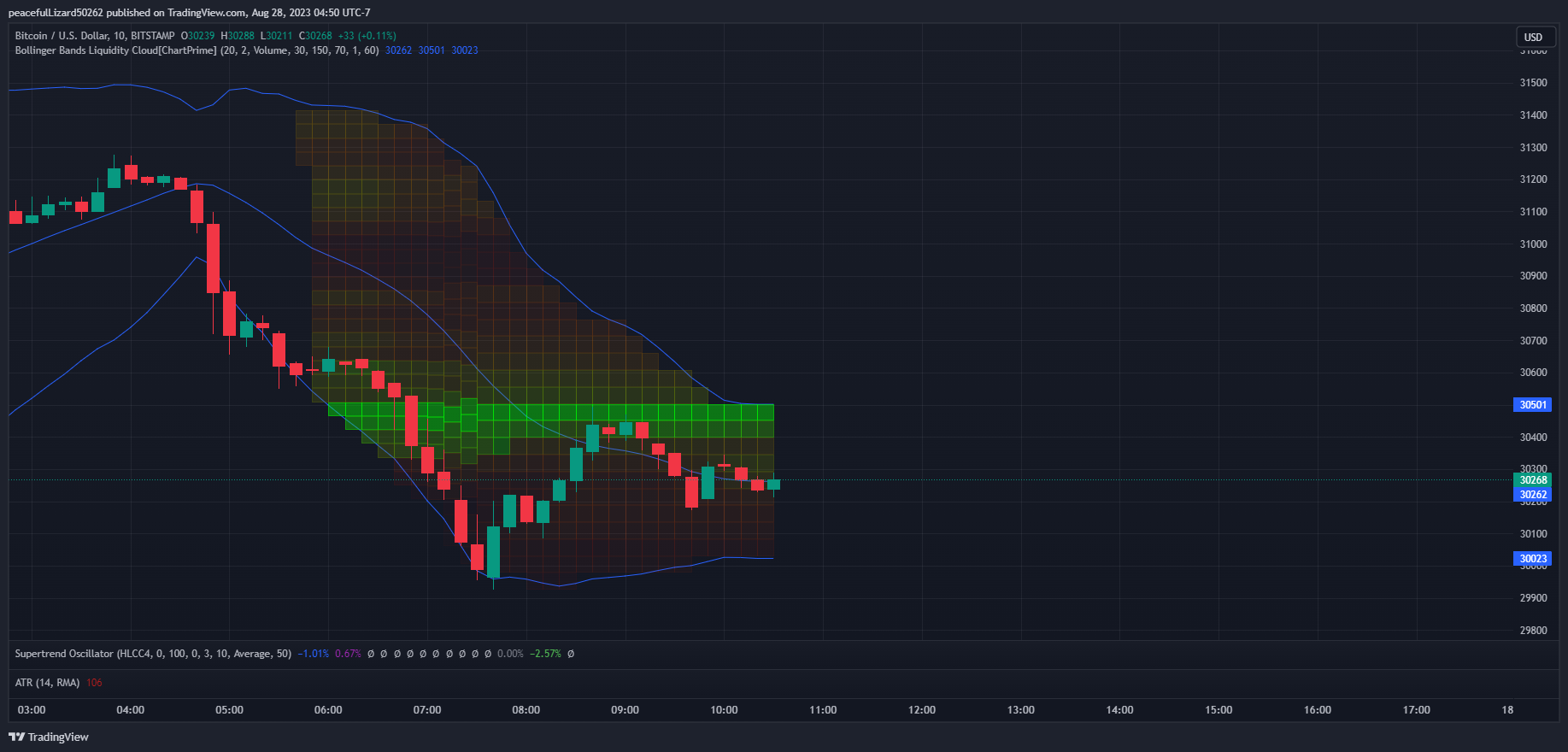Click the 30700 price scale label
The height and width of the screenshot is (752, 1568).
click(x=1533, y=341)
